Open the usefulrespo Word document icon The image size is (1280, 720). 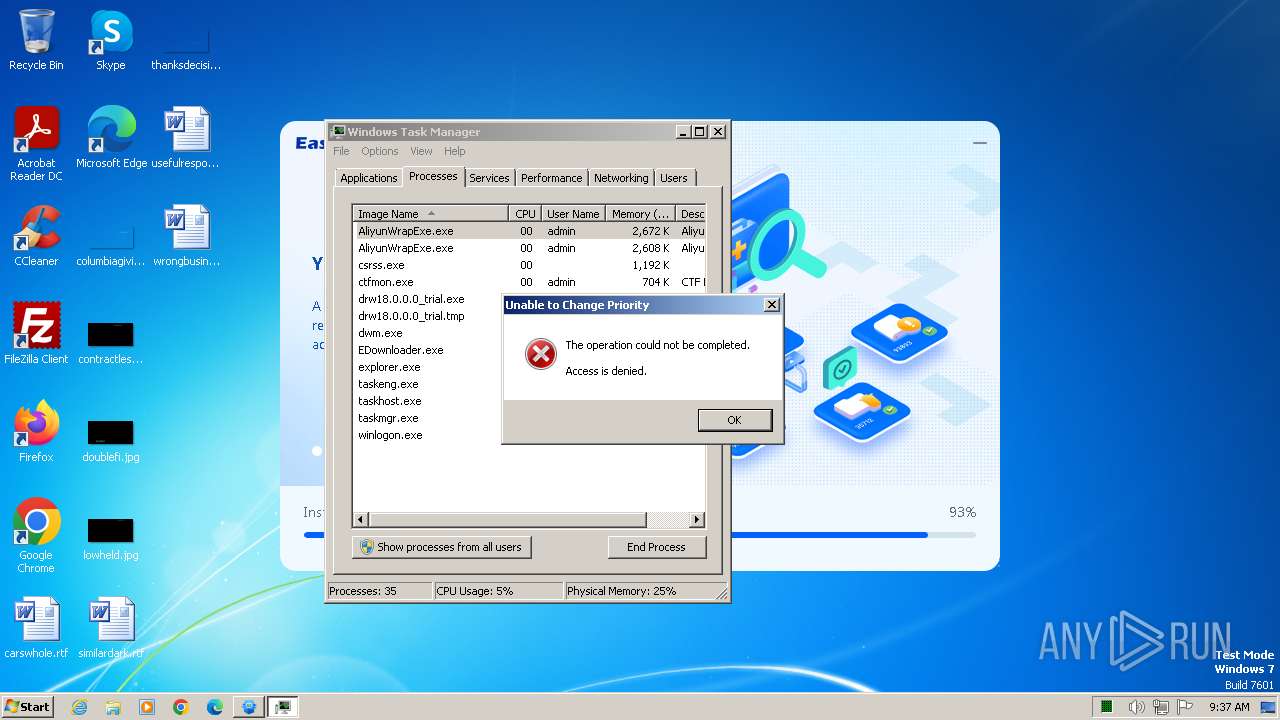pos(186,138)
